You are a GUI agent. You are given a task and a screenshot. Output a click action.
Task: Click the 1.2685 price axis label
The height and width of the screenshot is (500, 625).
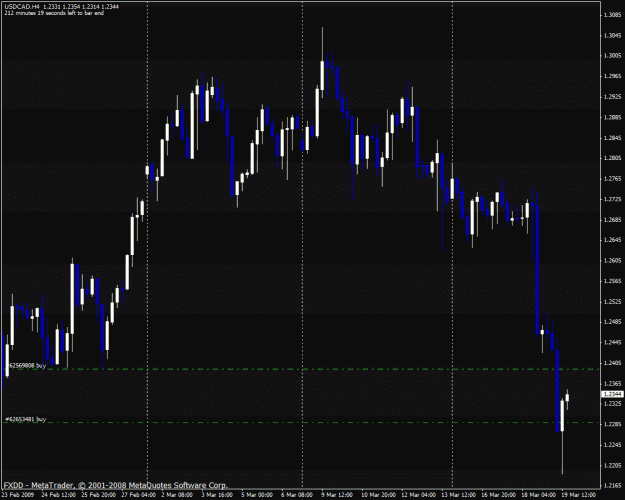click(613, 220)
